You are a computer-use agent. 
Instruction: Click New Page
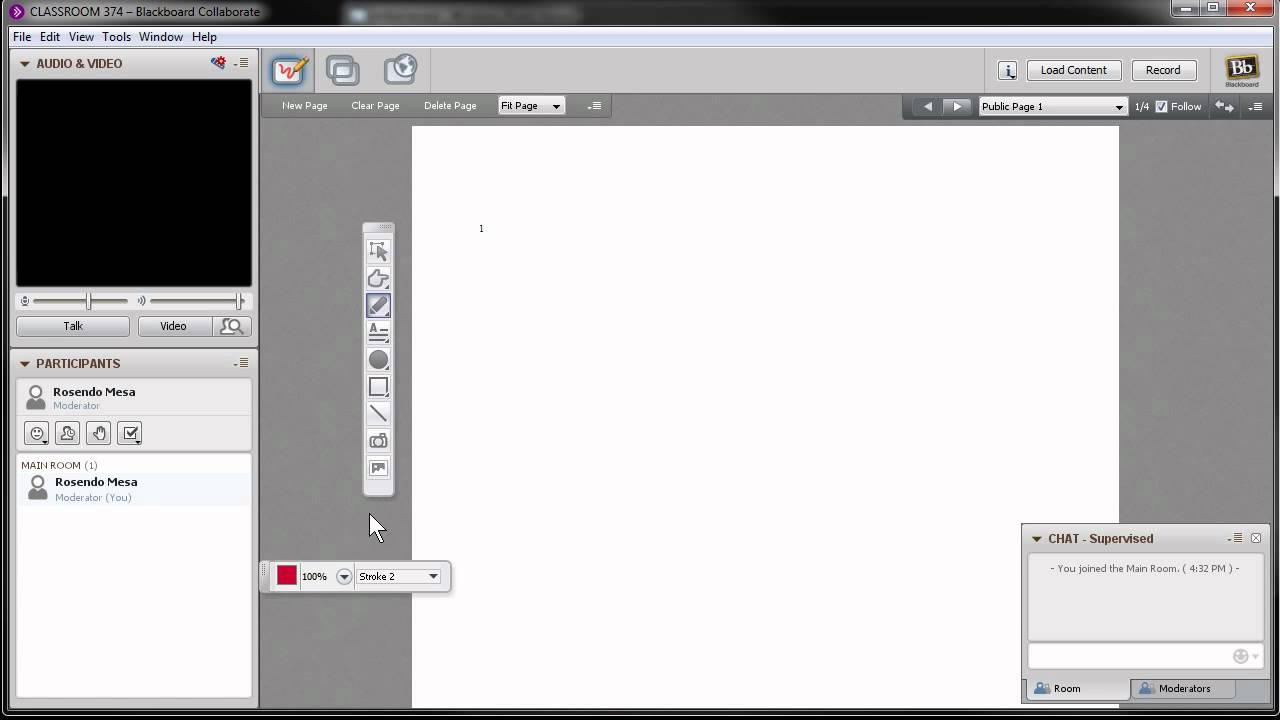point(305,106)
